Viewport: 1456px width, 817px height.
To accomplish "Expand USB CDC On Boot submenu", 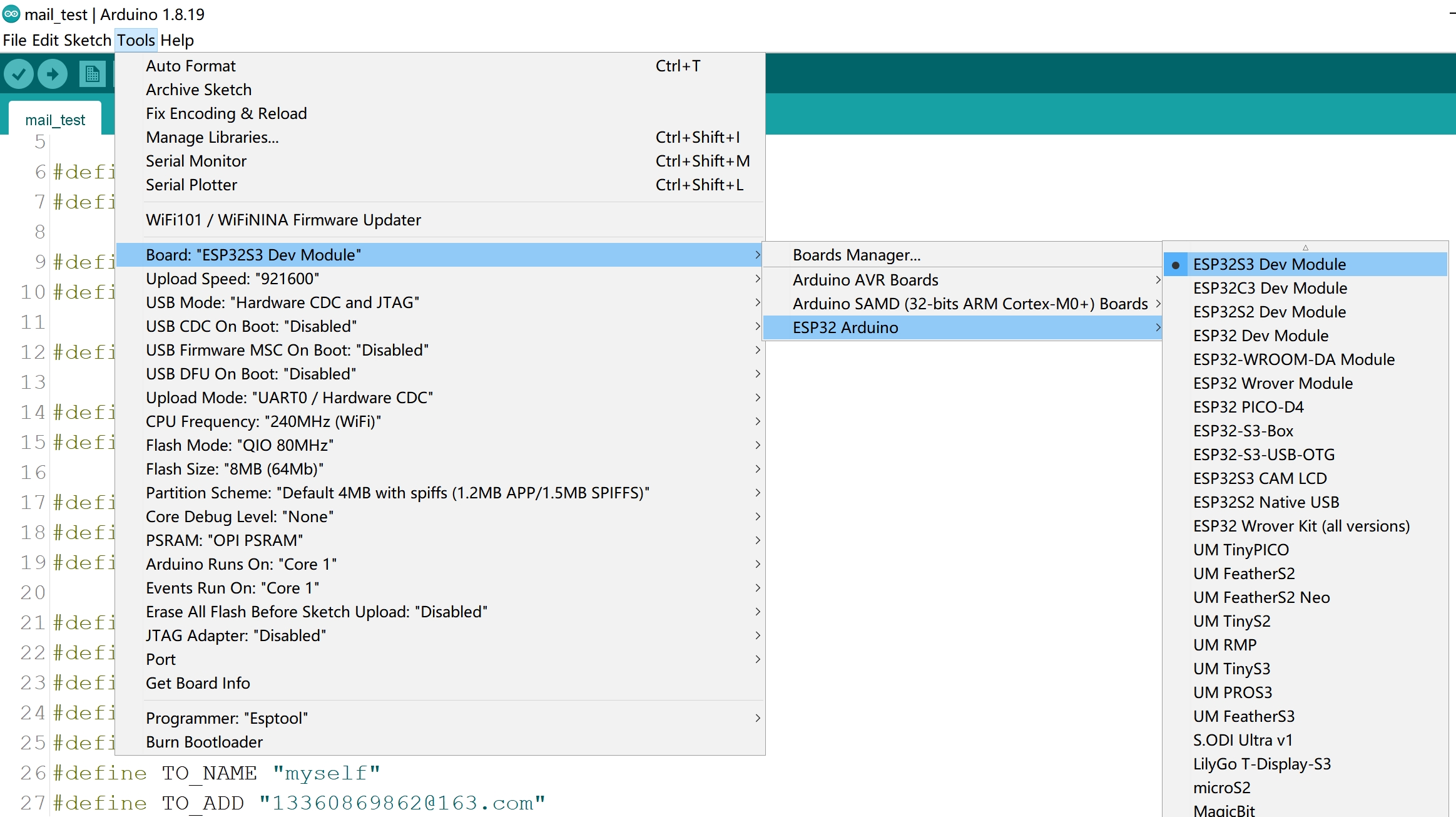I will click(x=440, y=326).
